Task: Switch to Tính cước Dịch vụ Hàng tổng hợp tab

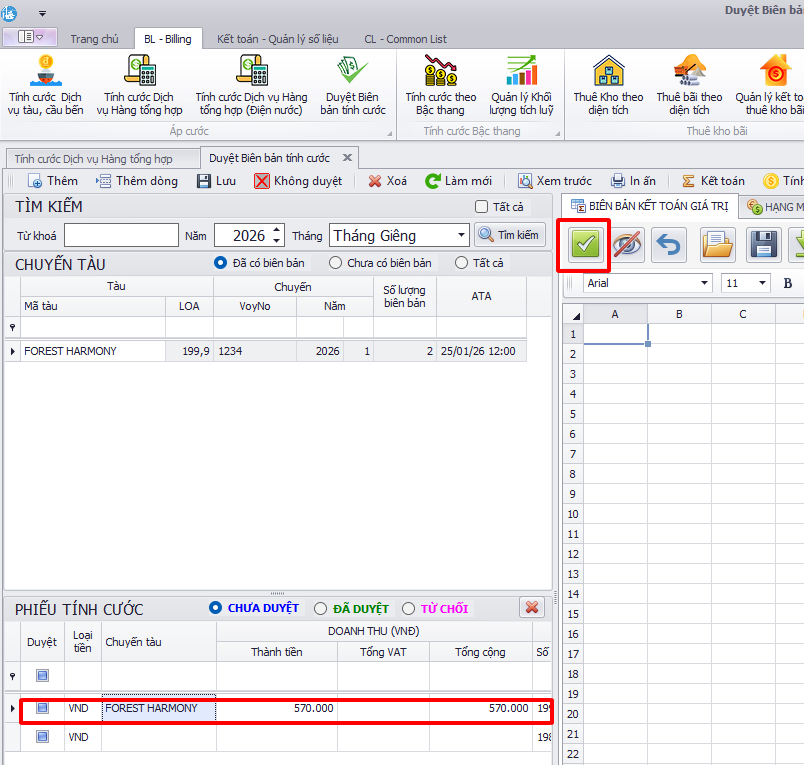Action: [93, 158]
